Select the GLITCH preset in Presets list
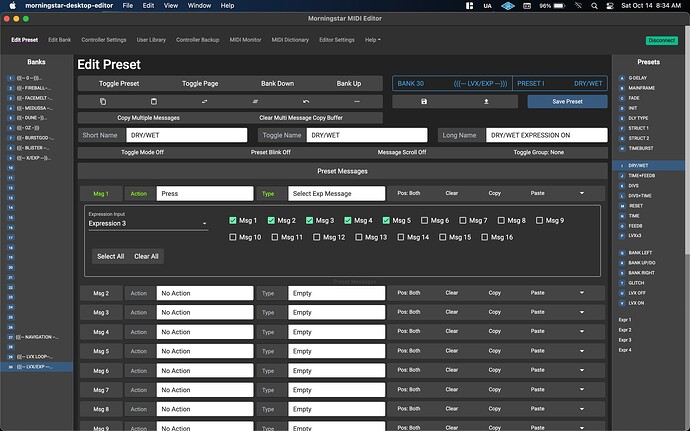The image size is (690, 431). pos(636,283)
